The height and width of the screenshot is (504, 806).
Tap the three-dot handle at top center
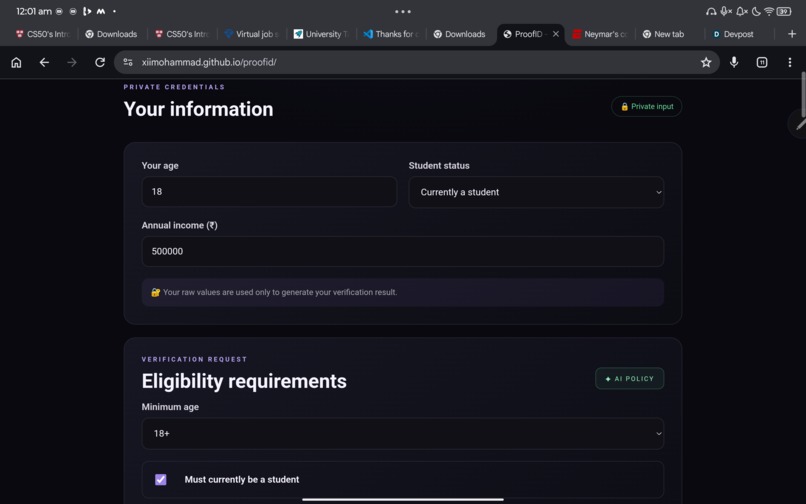[402, 11]
